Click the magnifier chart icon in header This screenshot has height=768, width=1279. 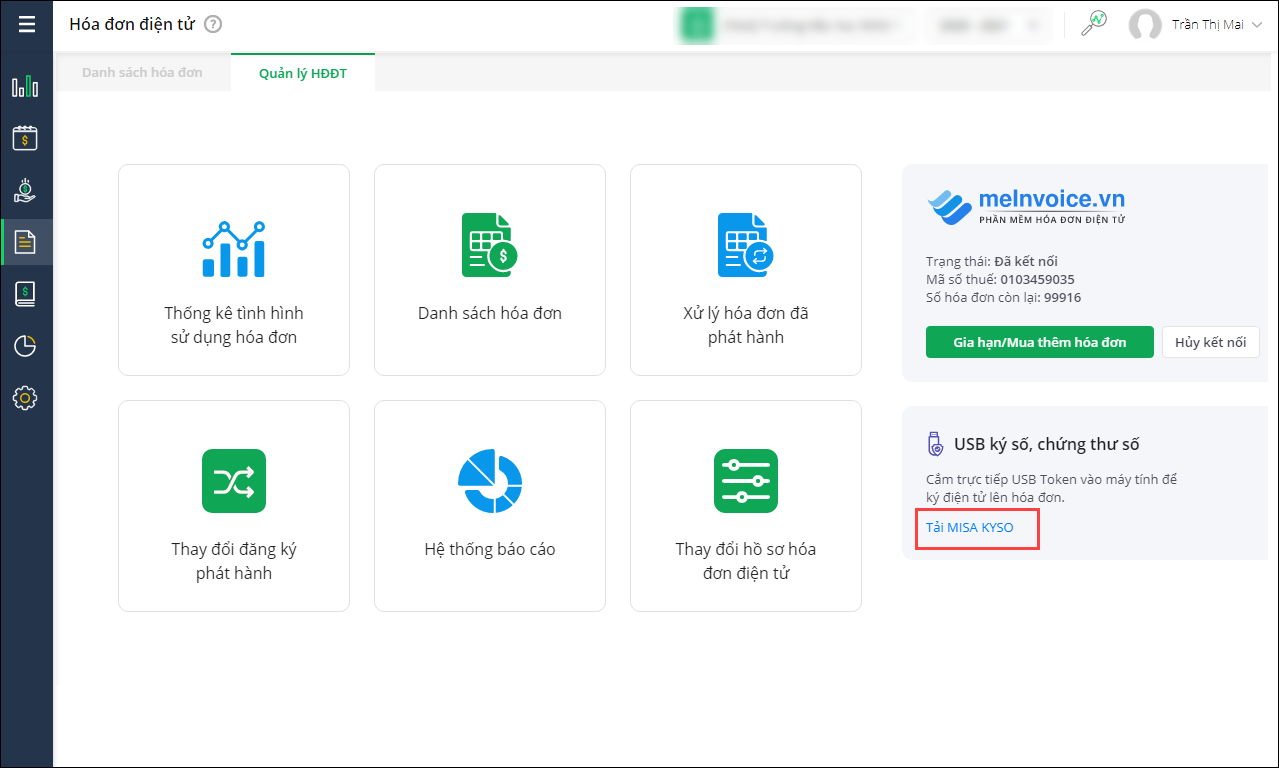(x=1094, y=24)
